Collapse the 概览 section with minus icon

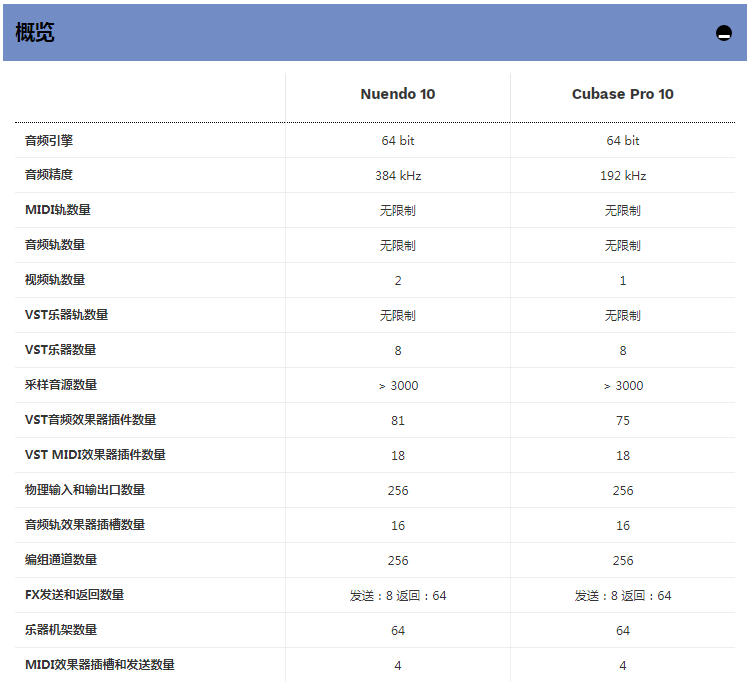(x=724, y=33)
